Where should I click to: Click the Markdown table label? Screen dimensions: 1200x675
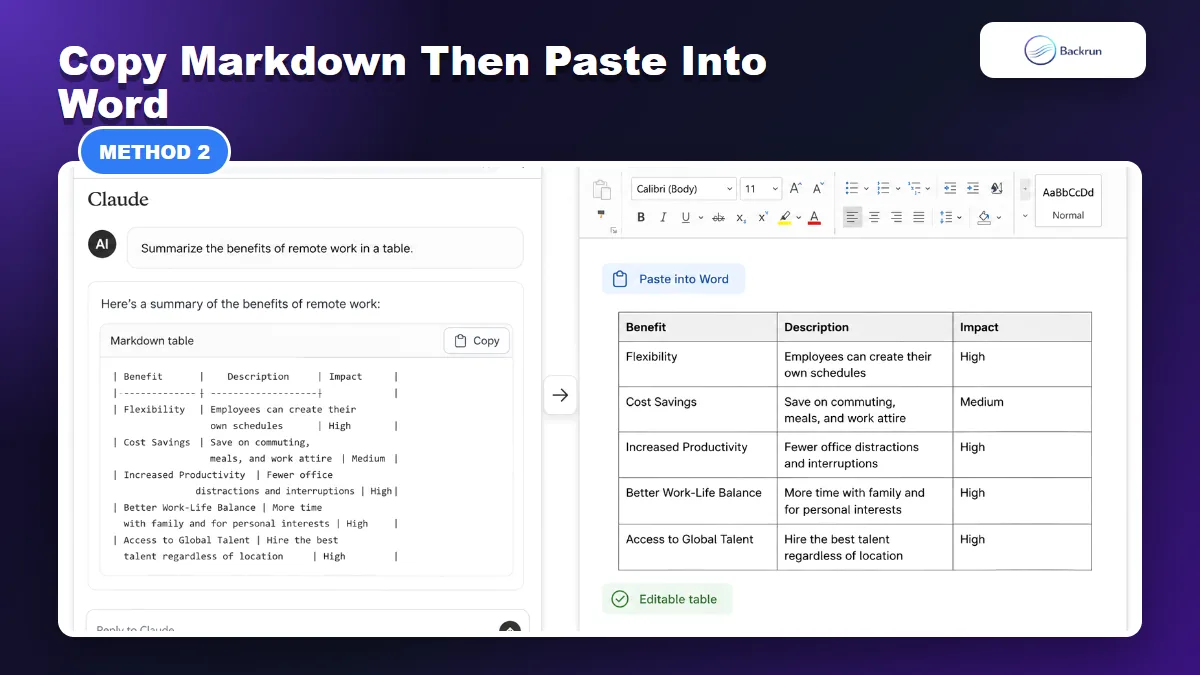(x=152, y=341)
